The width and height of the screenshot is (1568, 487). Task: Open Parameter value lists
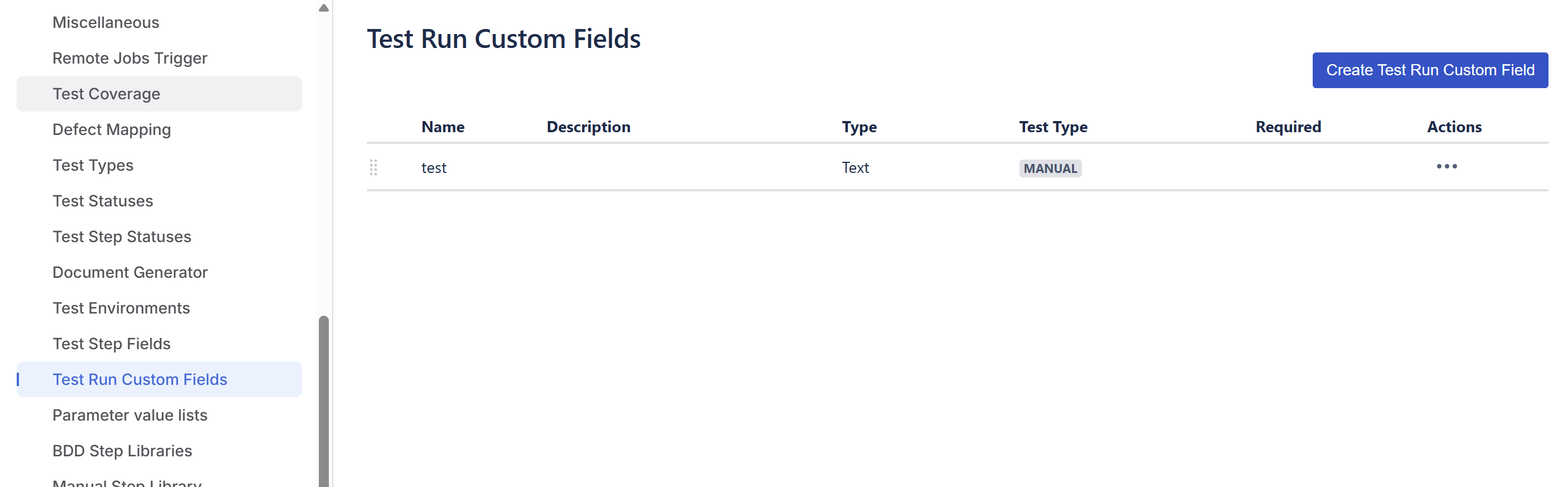159,415
